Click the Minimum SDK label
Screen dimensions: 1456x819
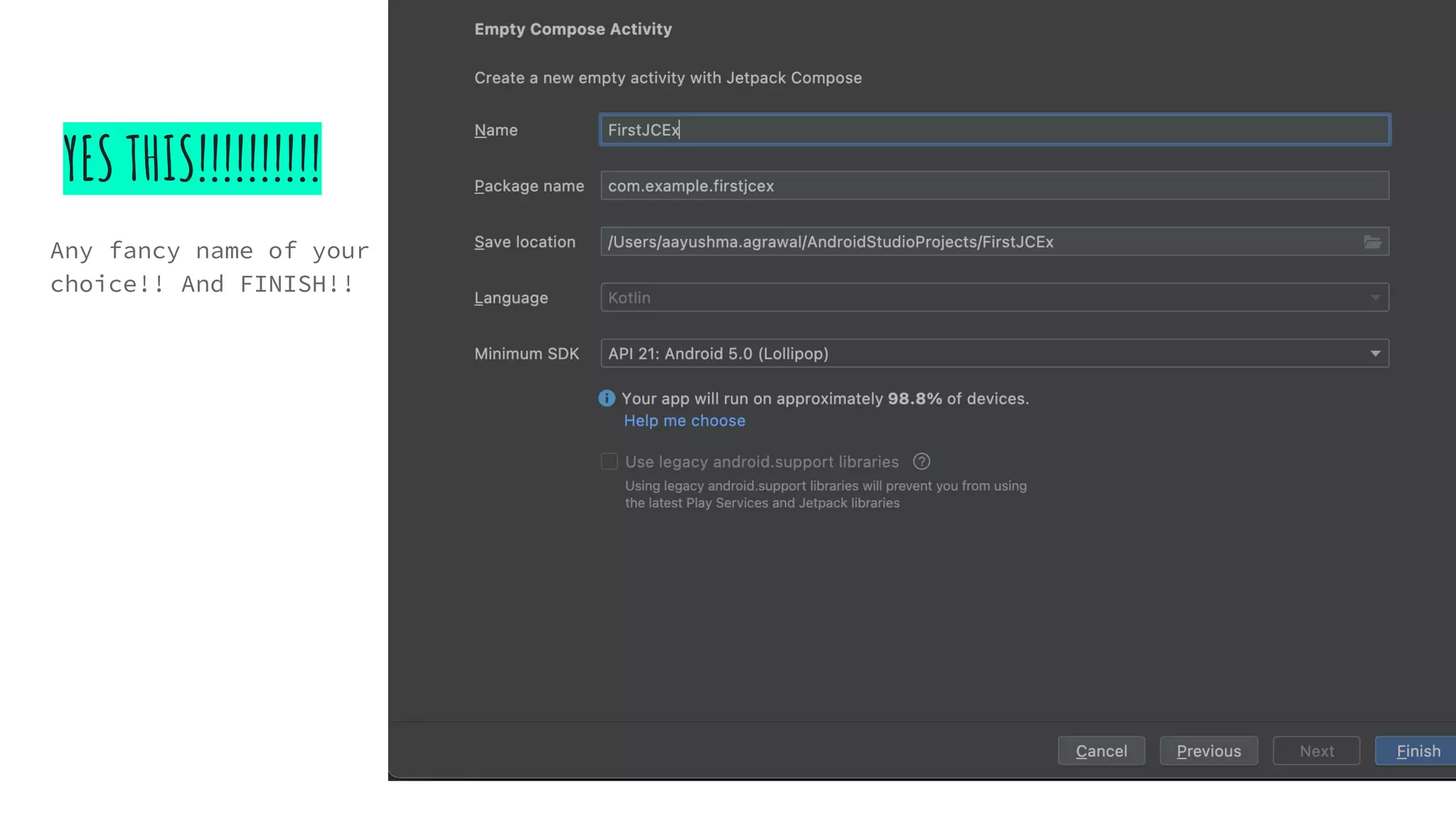click(526, 354)
